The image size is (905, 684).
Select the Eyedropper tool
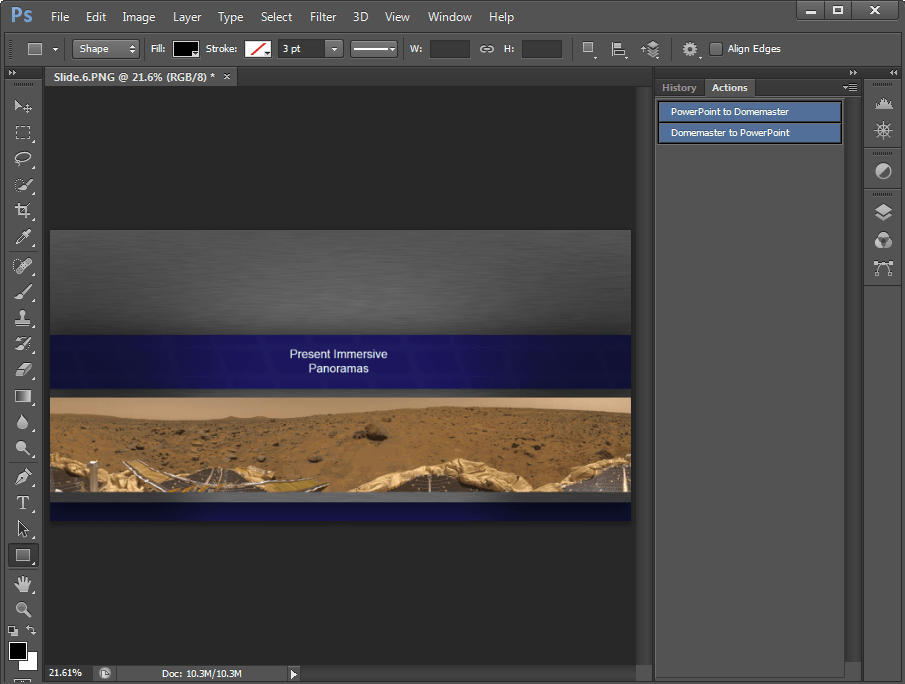[23, 237]
